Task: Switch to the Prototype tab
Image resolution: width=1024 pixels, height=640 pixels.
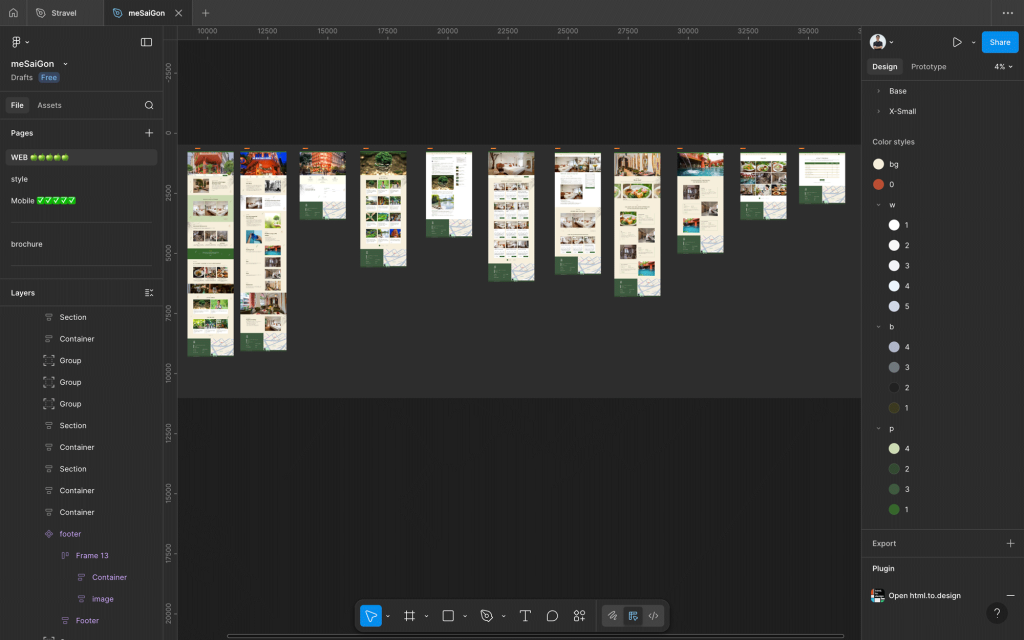Action: [928, 67]
